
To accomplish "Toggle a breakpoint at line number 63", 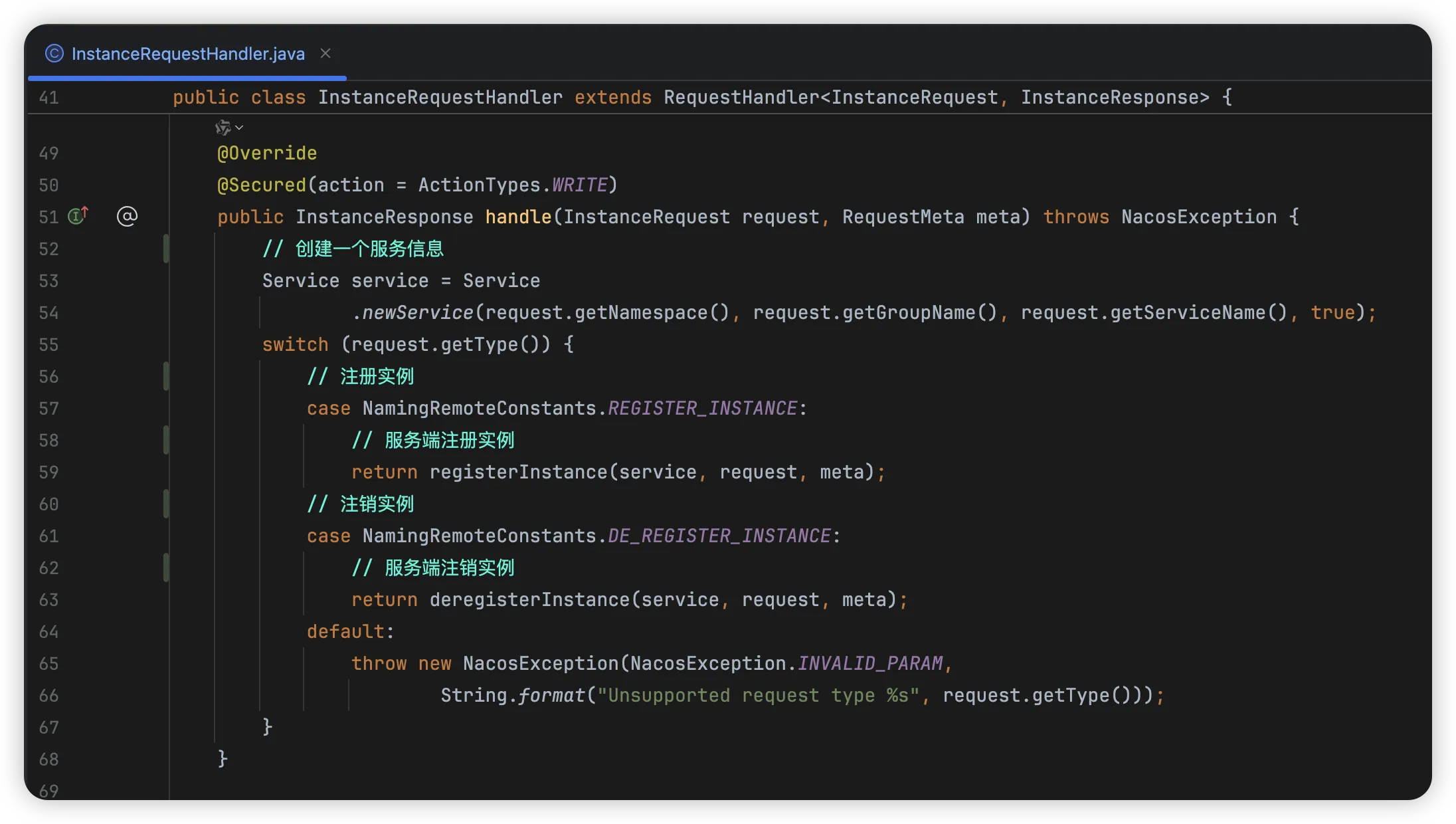I will pos(48,599).
